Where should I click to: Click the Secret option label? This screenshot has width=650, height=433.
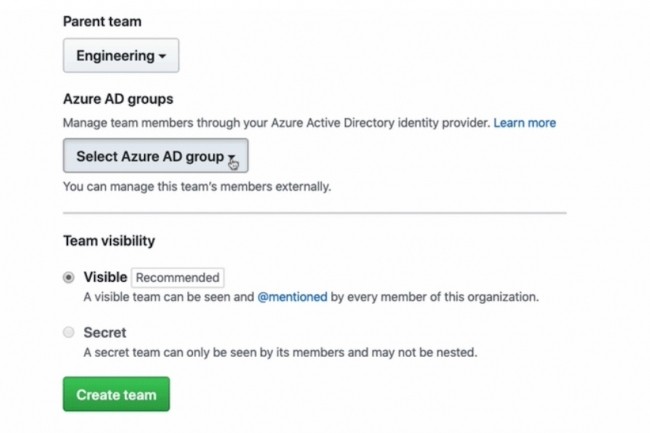click(105, 333)
